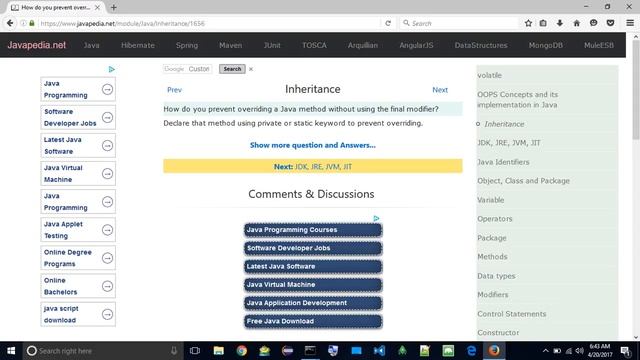Open the MongoDB menu in navbar

pos(546,45)
